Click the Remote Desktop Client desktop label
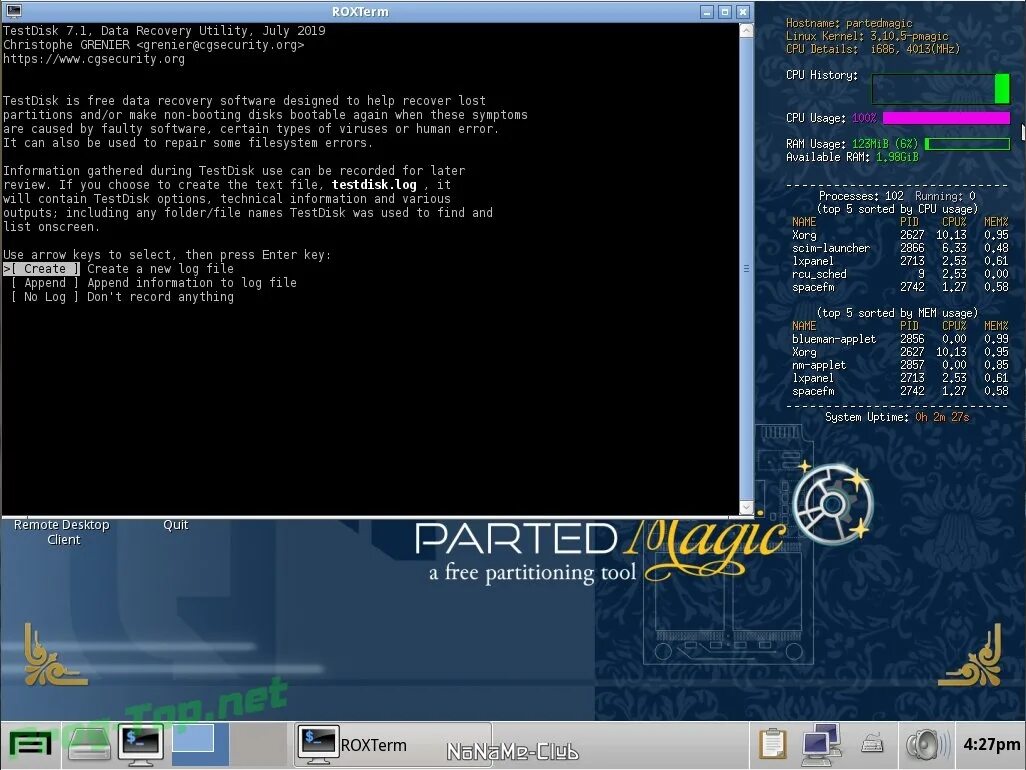This screenshot has height=770, width=1026. tap(62, 532)
